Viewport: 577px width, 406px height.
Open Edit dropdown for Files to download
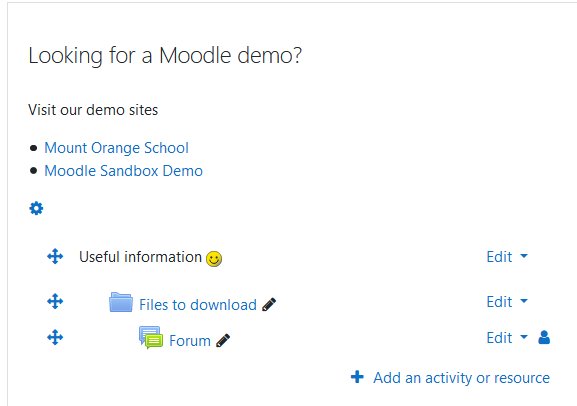pyautogui.click(x=507, y=301)
